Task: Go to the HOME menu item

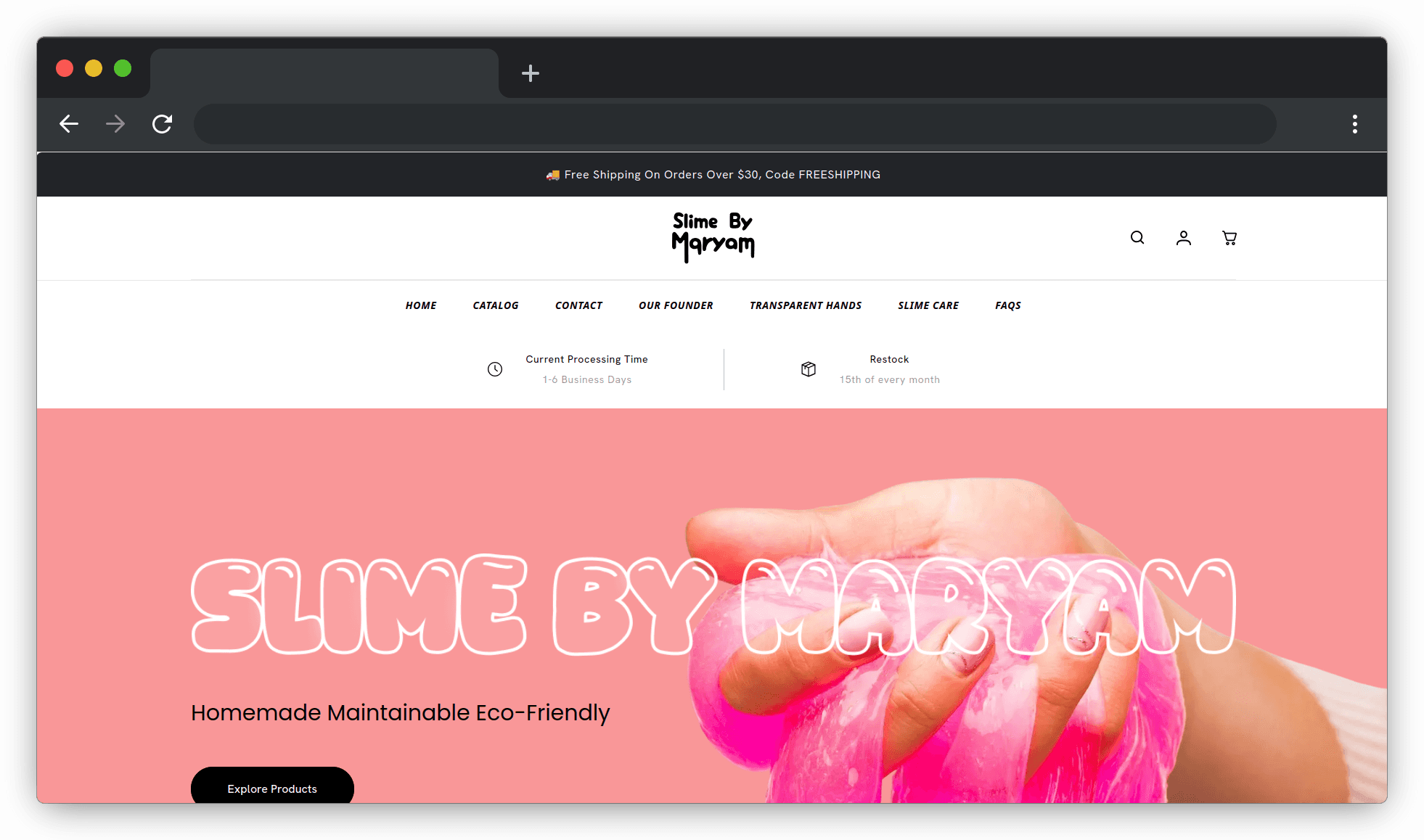Action: coord(421,305)
